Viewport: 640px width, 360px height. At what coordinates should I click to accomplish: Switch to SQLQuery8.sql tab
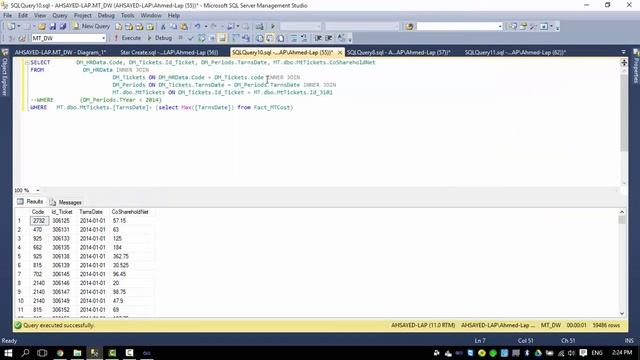coord(398,52)
